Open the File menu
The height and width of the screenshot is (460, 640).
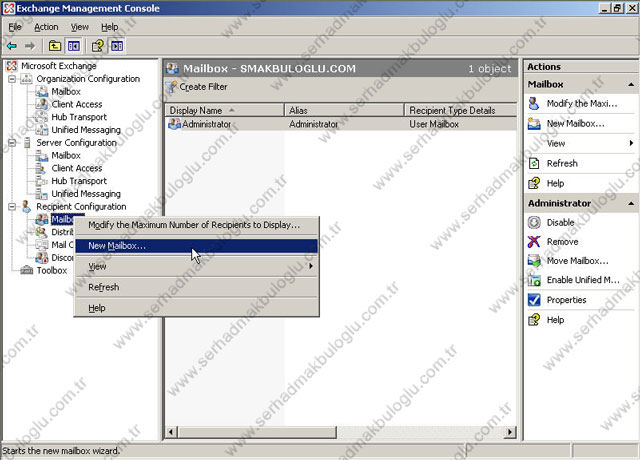tap(15, 27)
